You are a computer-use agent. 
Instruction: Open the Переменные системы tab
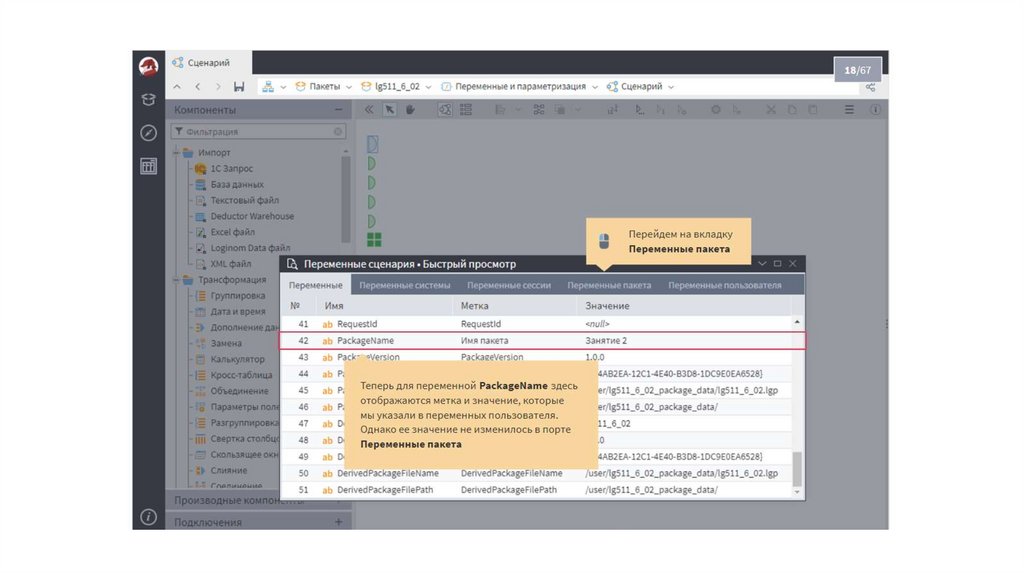[404, 285]
